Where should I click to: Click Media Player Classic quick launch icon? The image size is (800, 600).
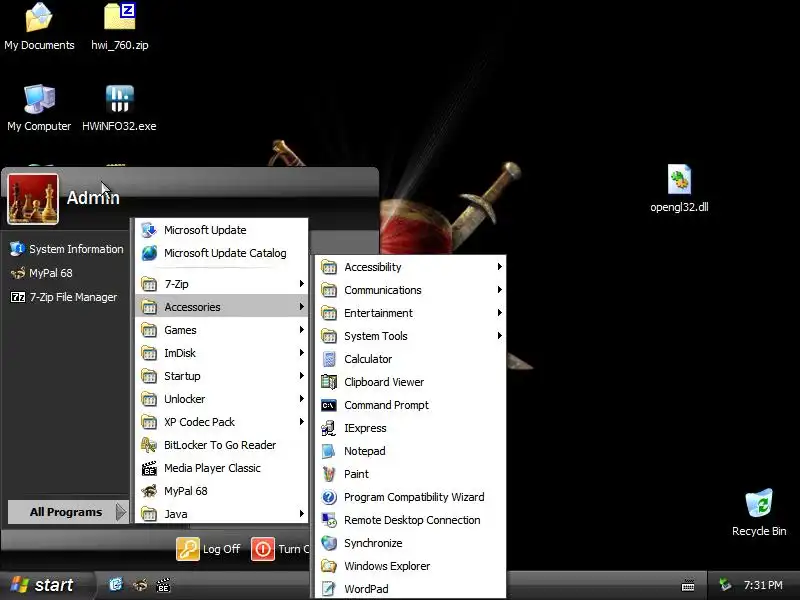click(x=163, y=585)
